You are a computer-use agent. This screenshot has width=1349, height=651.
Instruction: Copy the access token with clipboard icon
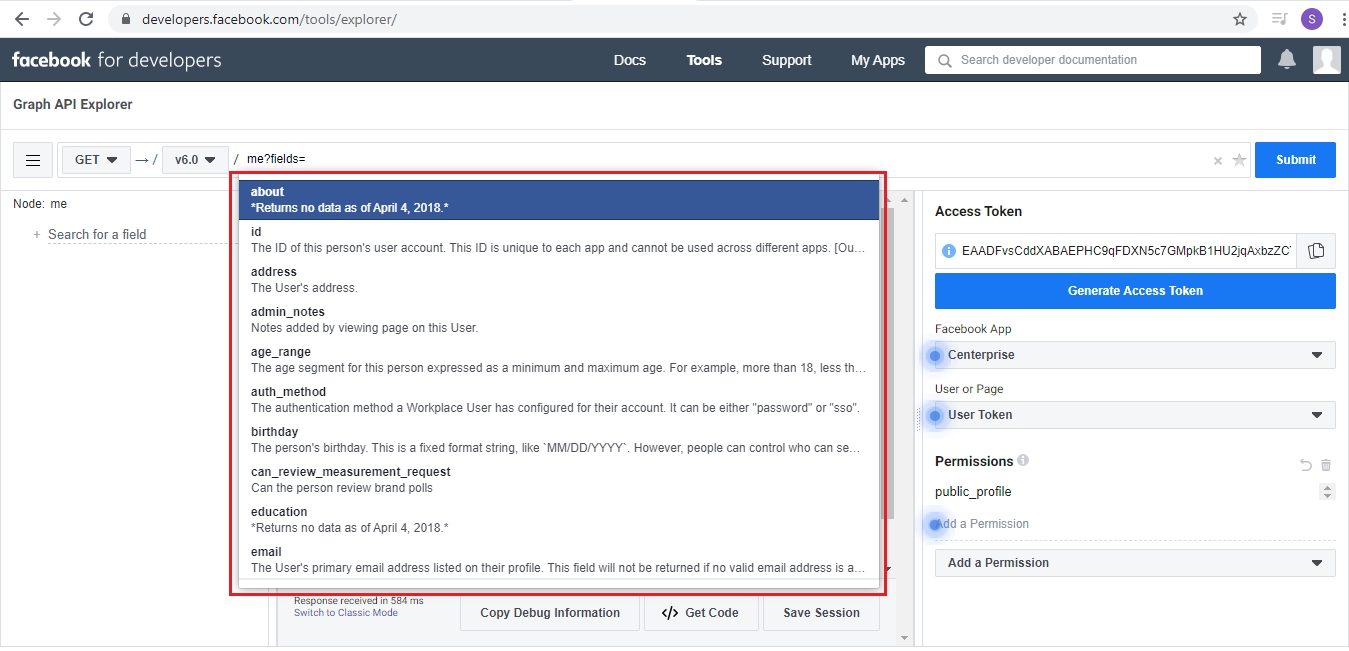[x=1316, y=251]
